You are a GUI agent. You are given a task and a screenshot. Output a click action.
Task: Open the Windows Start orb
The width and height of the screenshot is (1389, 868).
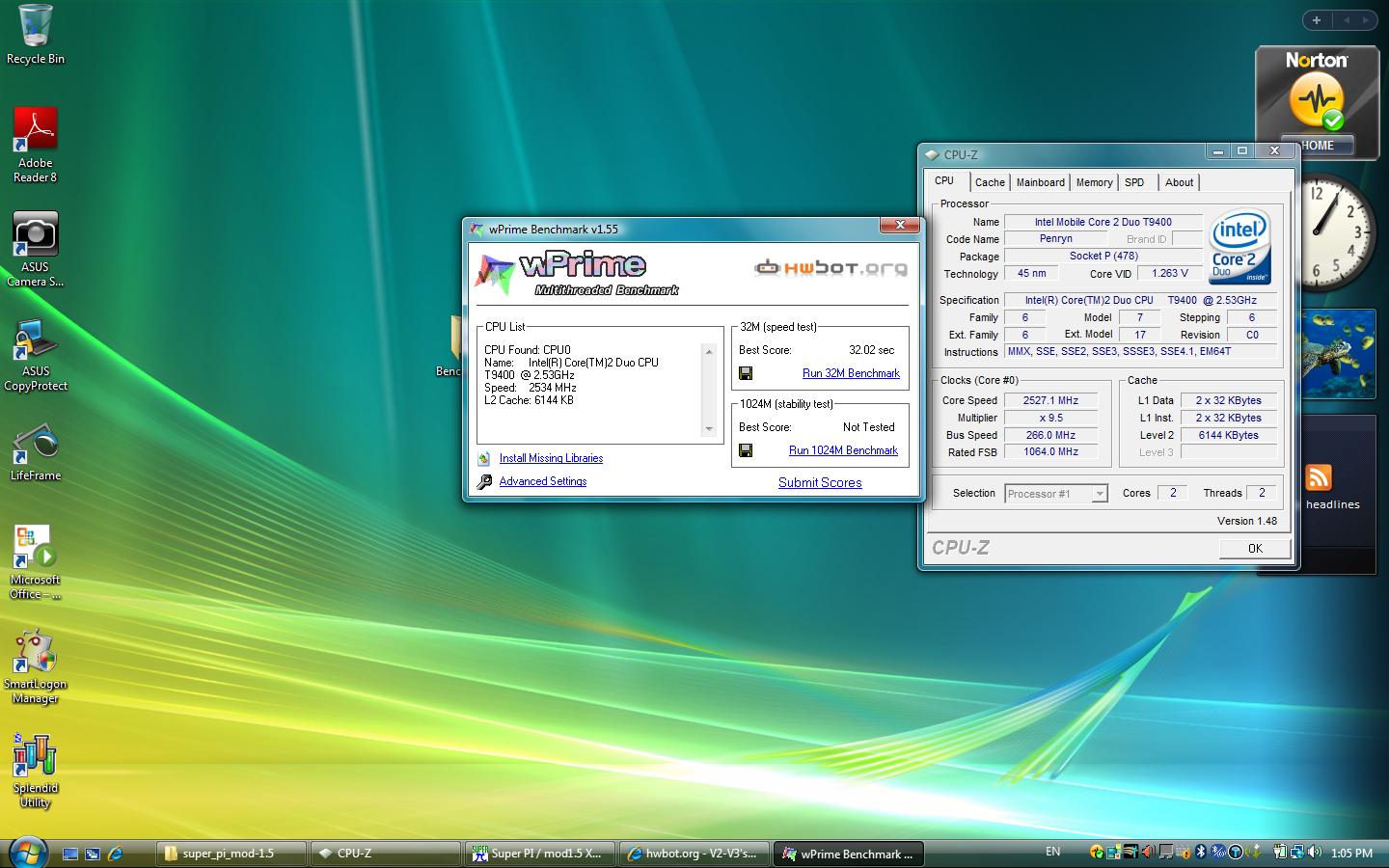click(28, 853)
